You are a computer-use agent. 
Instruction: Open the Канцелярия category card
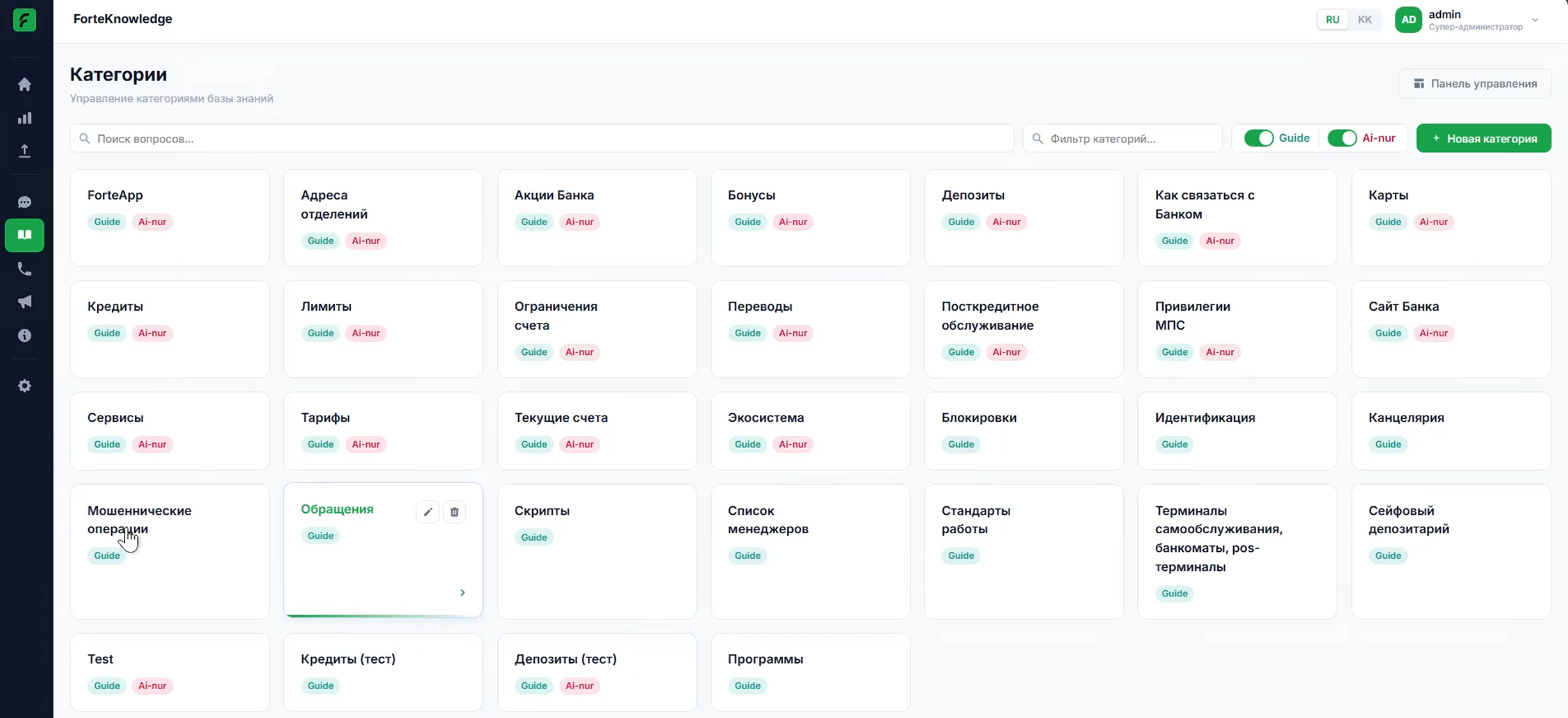(x=1451, y=431)
